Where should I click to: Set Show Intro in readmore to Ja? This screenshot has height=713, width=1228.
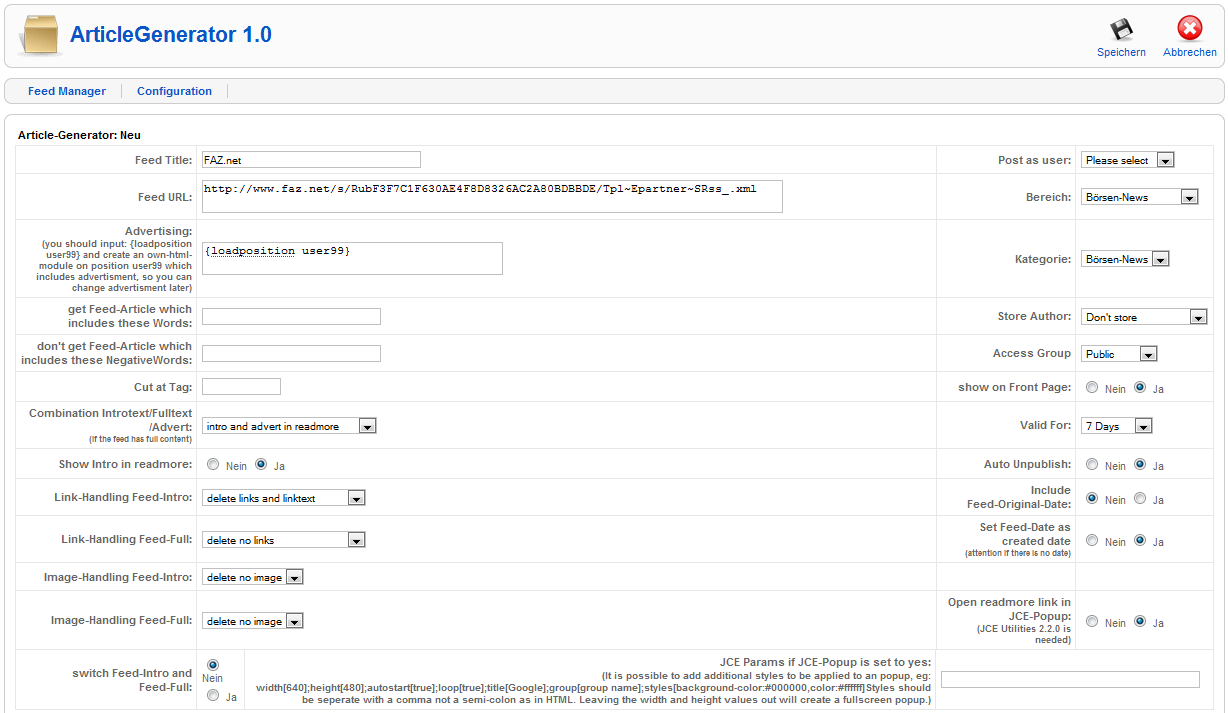coord(261,464)
